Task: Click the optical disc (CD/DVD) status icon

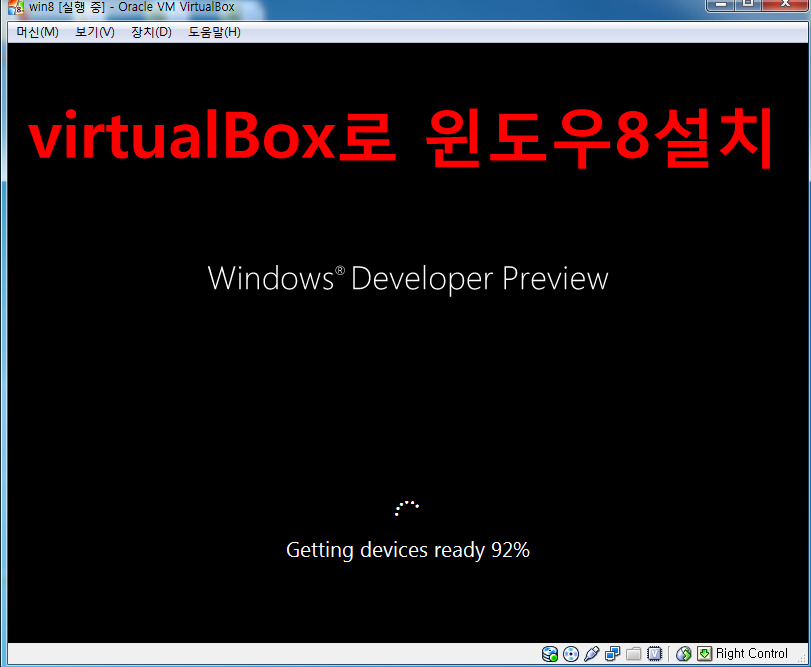Action: click(571, 654)
